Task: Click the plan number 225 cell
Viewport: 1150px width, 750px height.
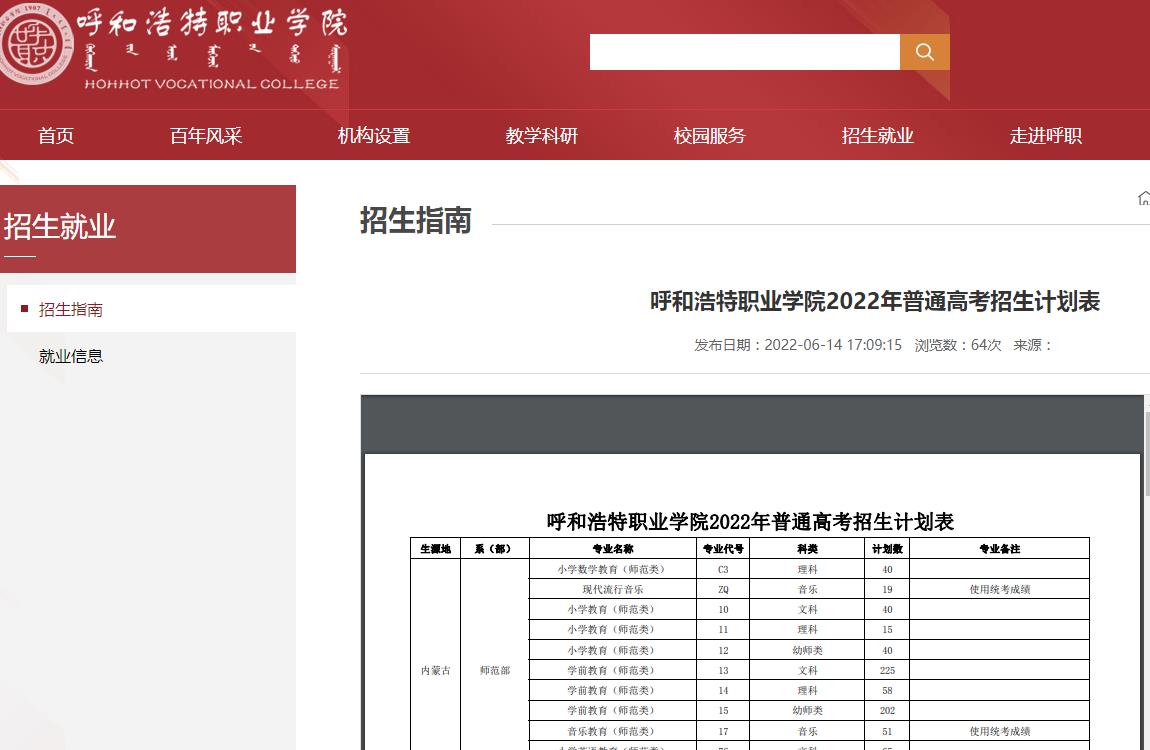Action: point(887,670)
